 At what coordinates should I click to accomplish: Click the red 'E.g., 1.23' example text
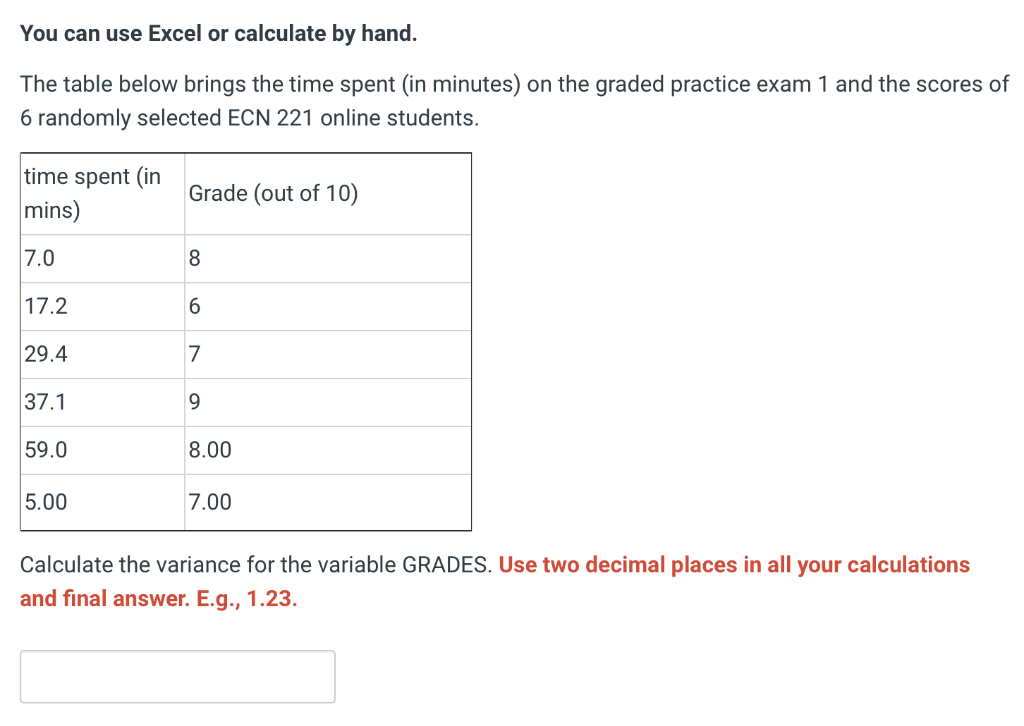click(x=247, y=599)
